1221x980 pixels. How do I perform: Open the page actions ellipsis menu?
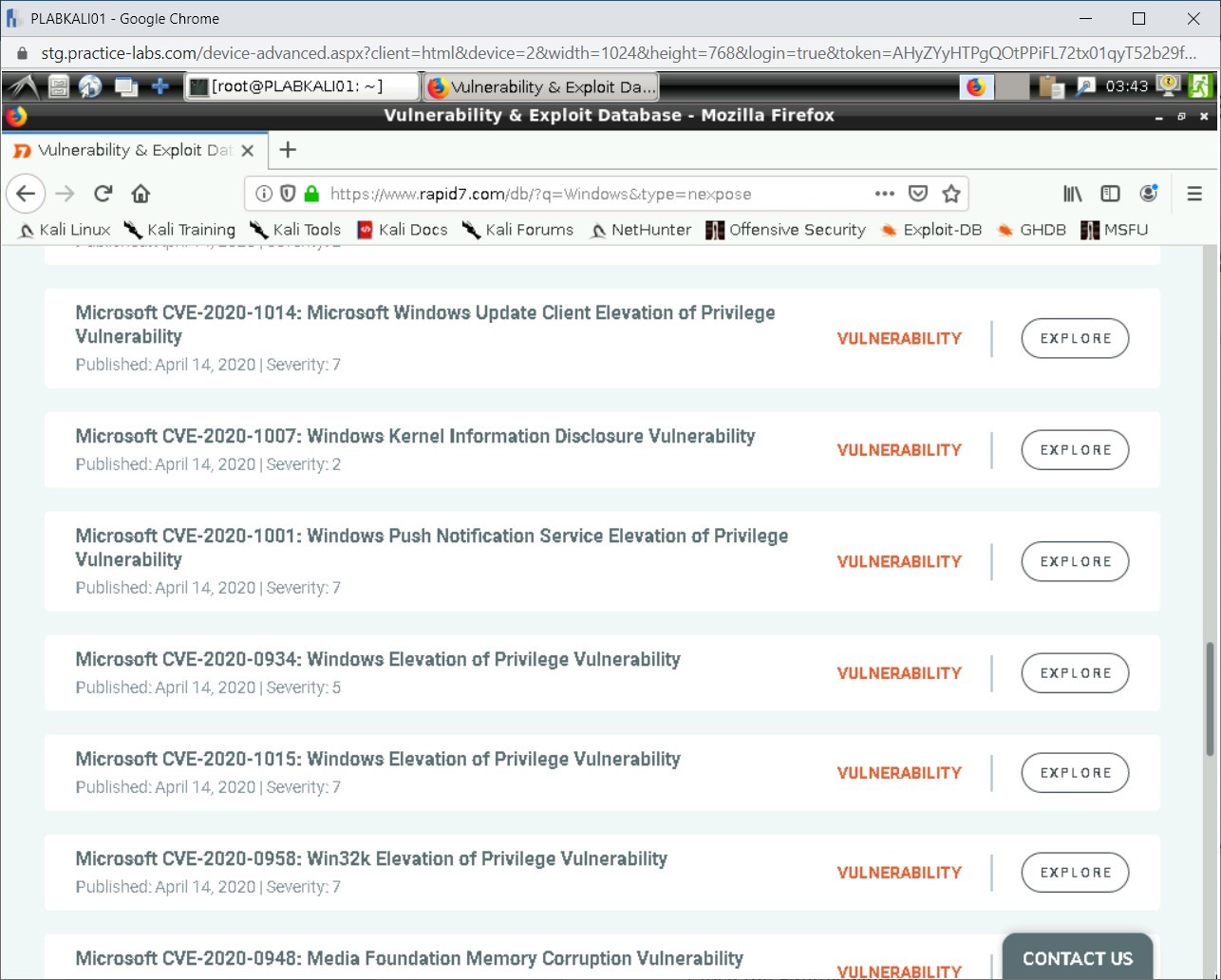point(884,193)
